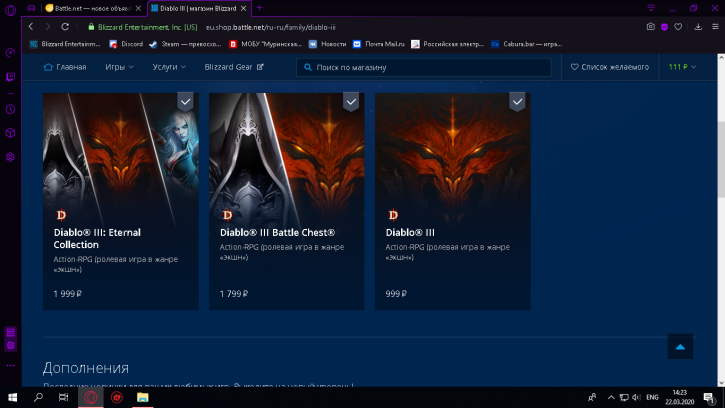Click the magnifier icon in the shop search

click(307, 67)
